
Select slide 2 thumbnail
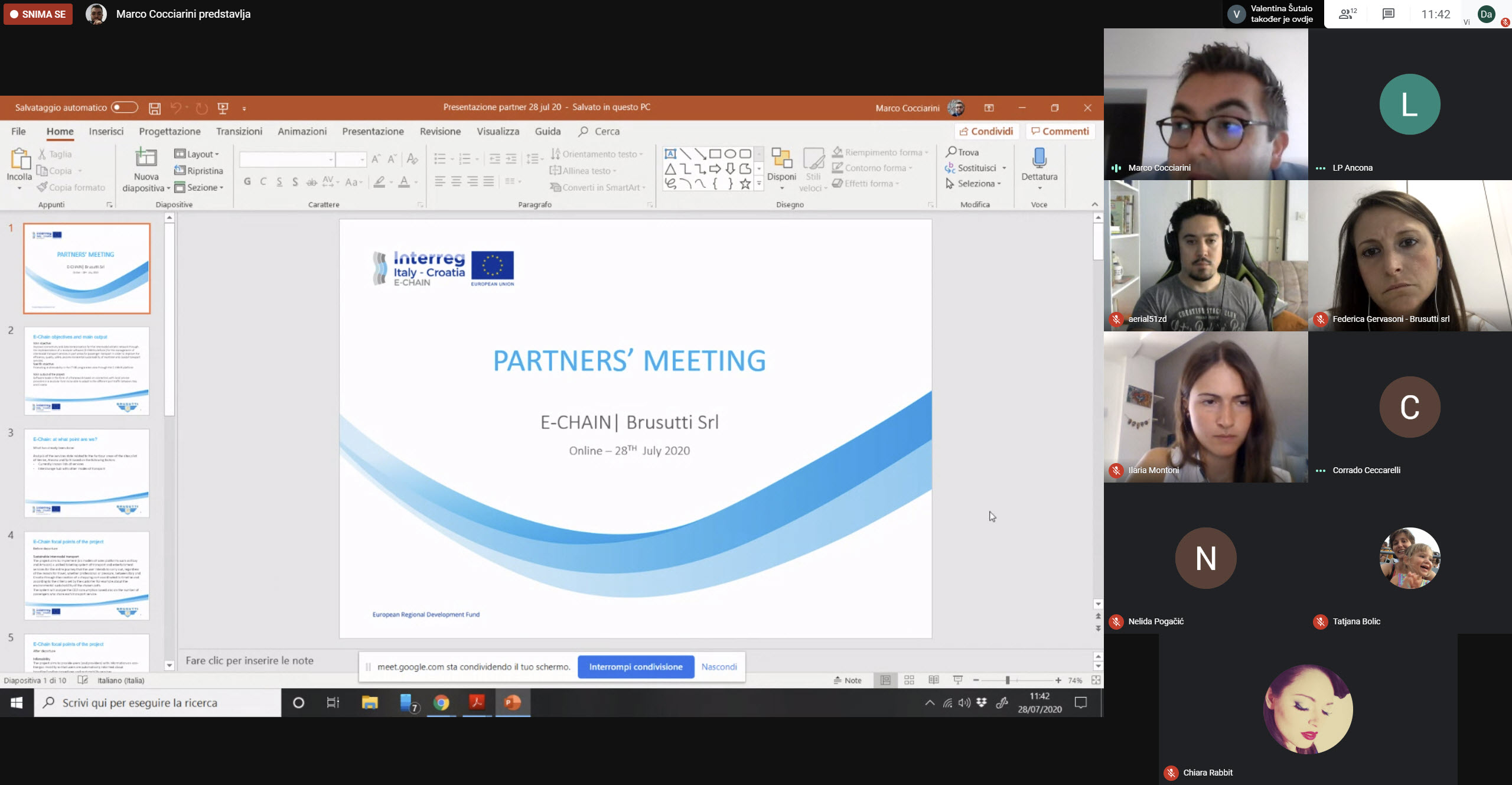coord(87,371)
